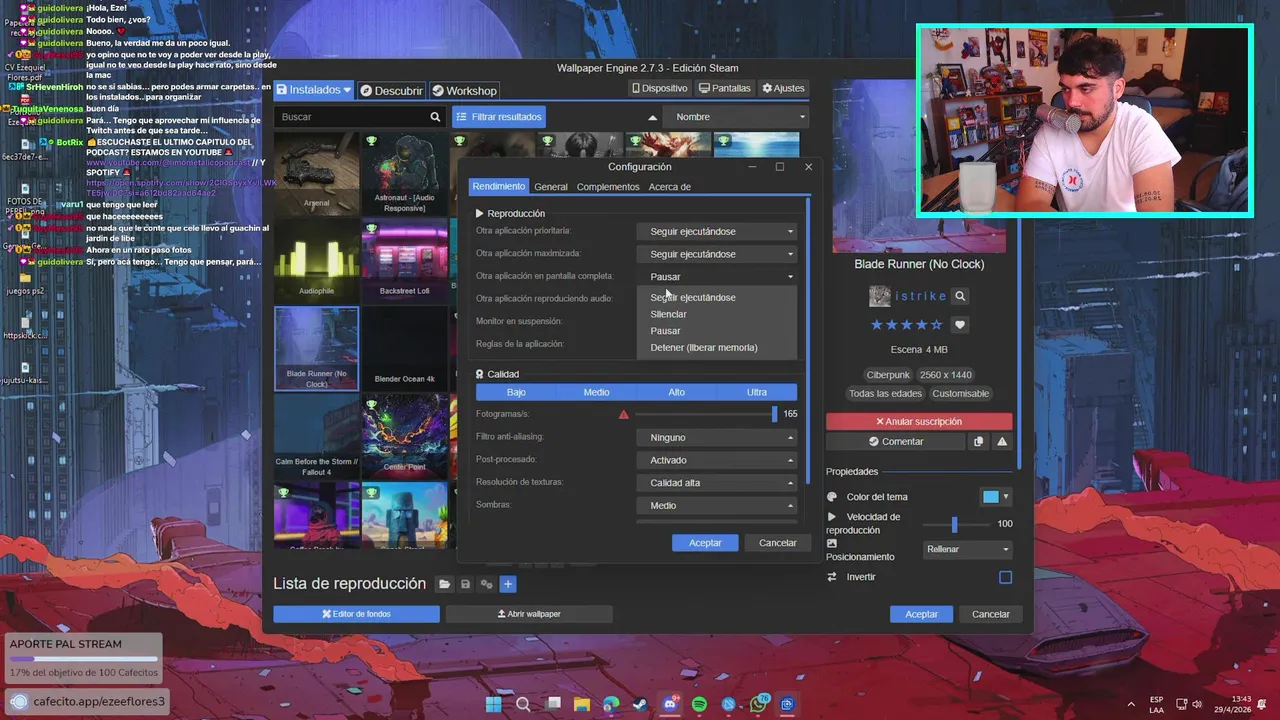Switch to the Acerca de tab
The width and height of the screenshot is (1280, 720).
(670, 187)
